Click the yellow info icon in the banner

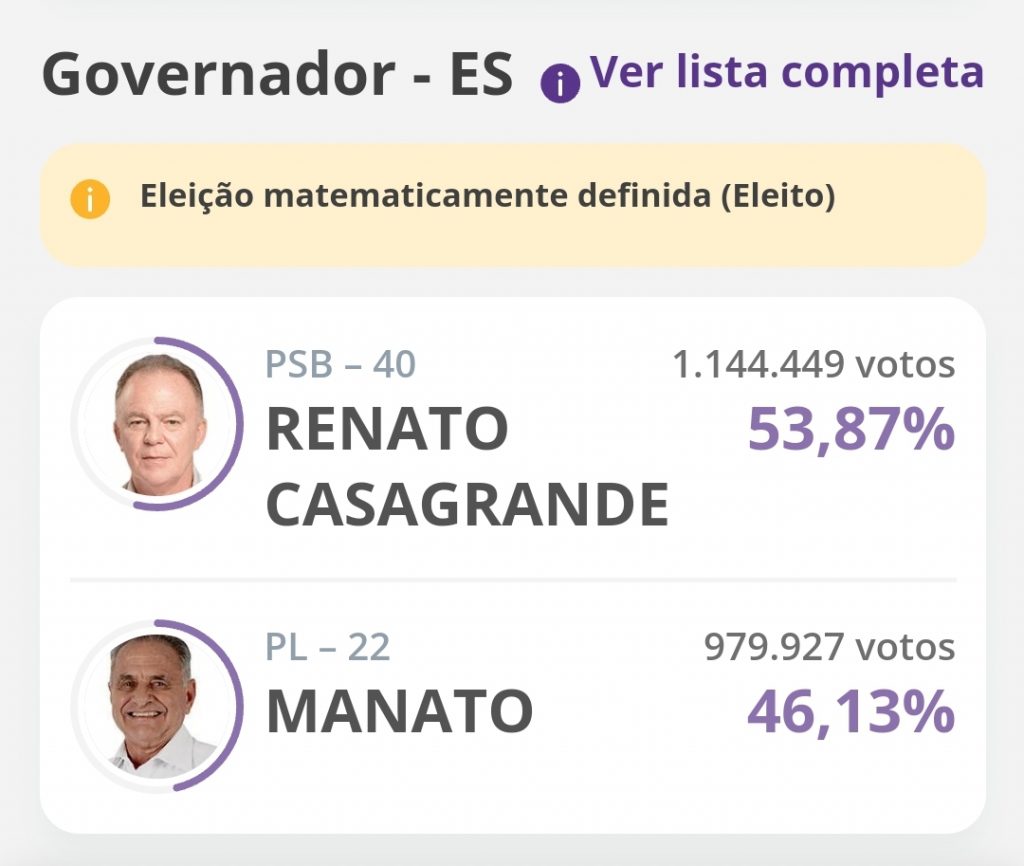90,199
